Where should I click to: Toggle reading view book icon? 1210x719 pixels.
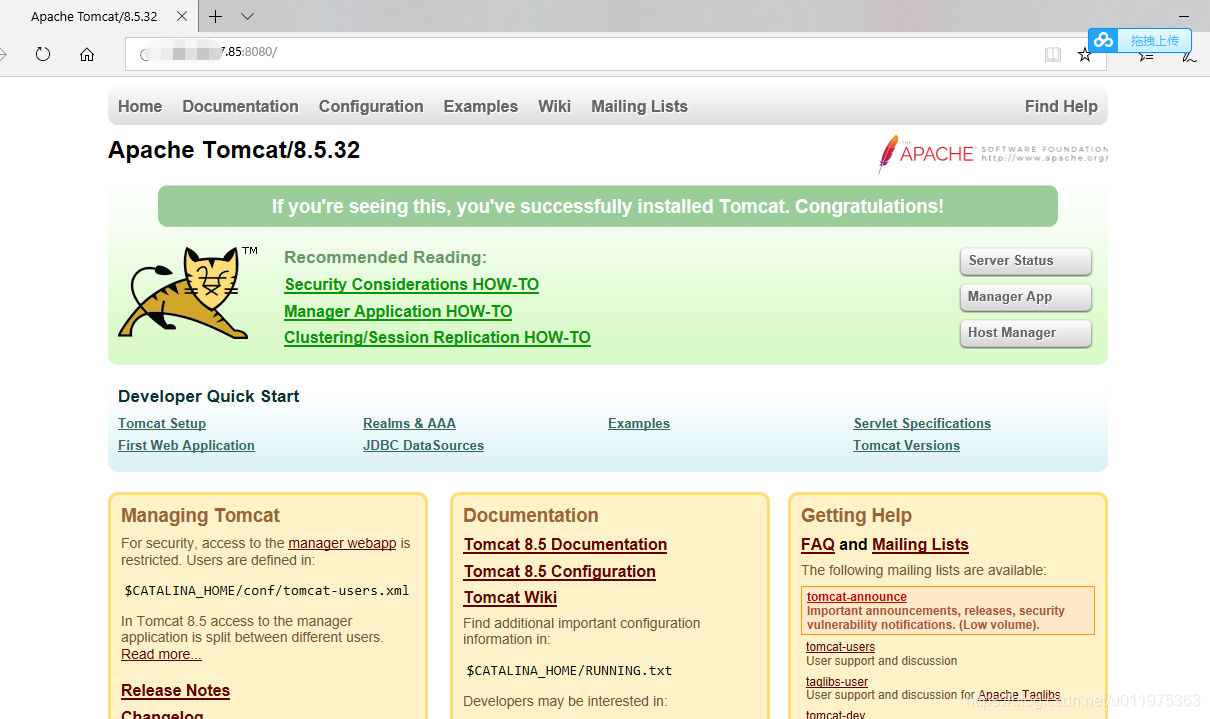click(1053, 54)
